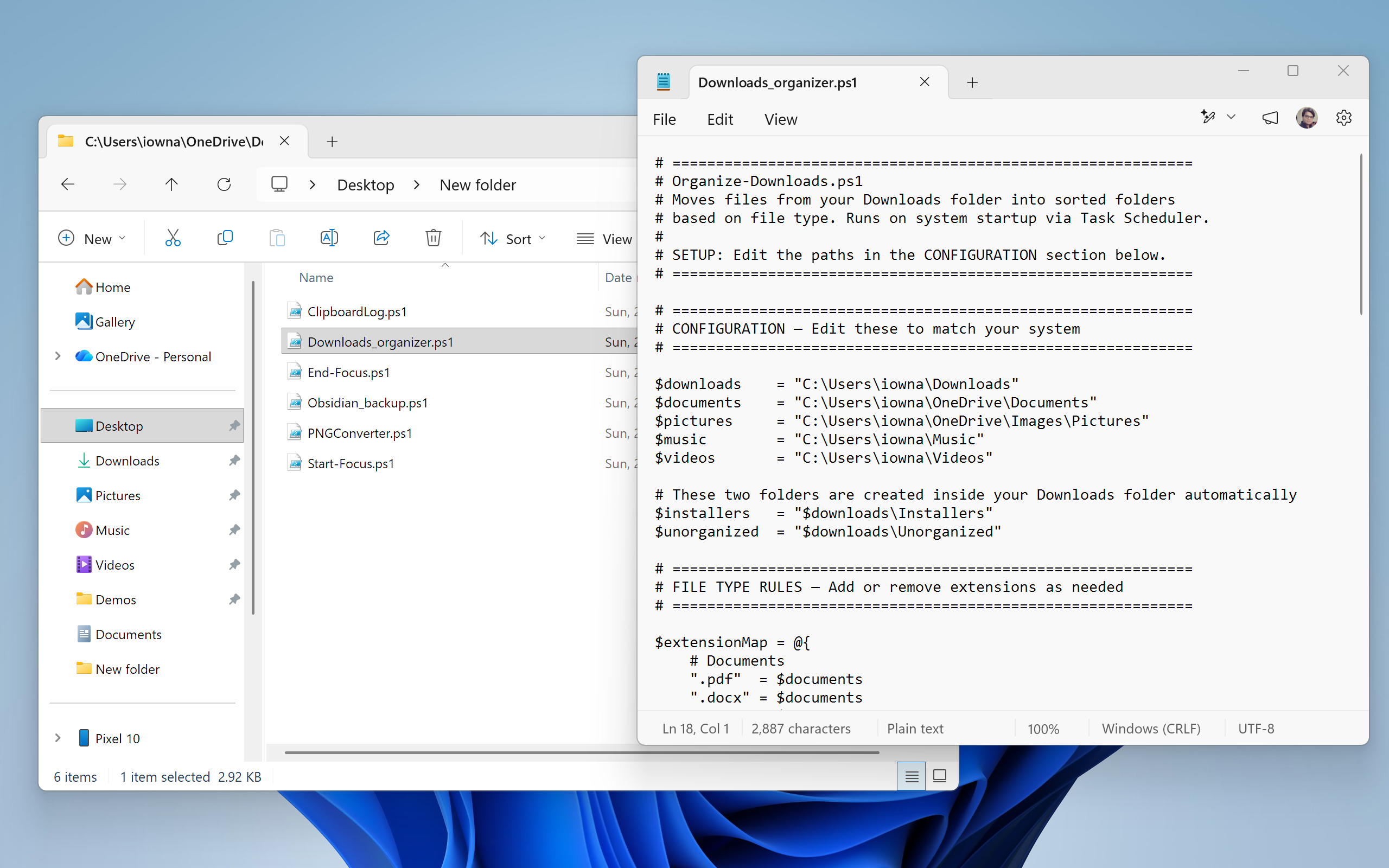
Task: Open the Notepad feedback megaphone icon
Action: (x=1270, y=118)
